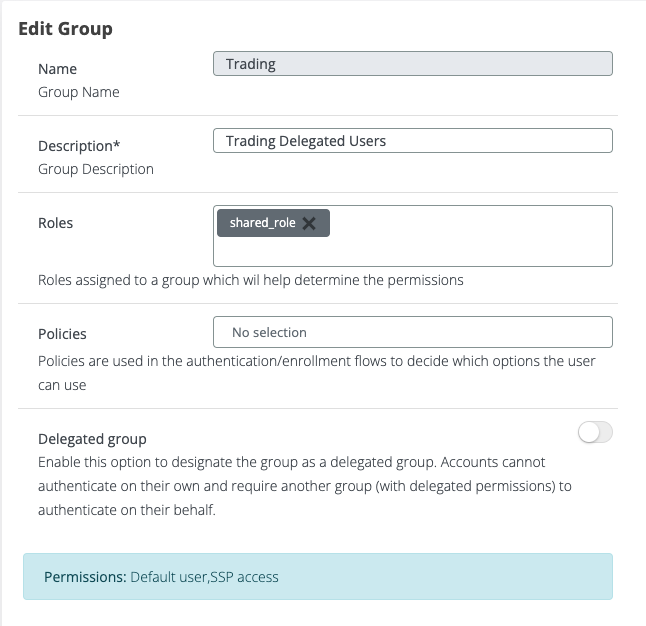Click the Name label
The width and height of the screenshot is (646, 626).
click(x=57, y=69)
